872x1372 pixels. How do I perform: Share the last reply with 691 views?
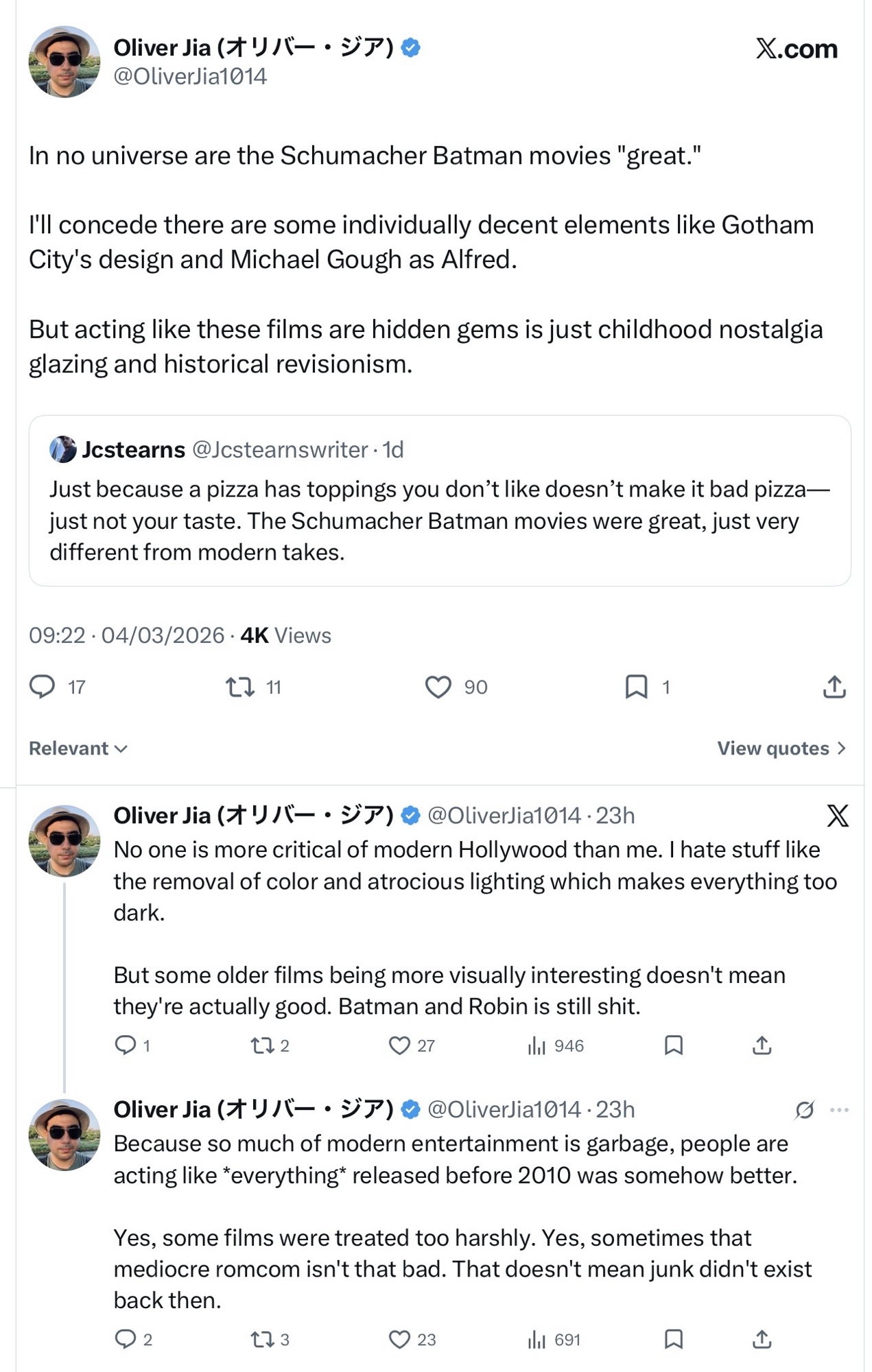click(762, 1339)
